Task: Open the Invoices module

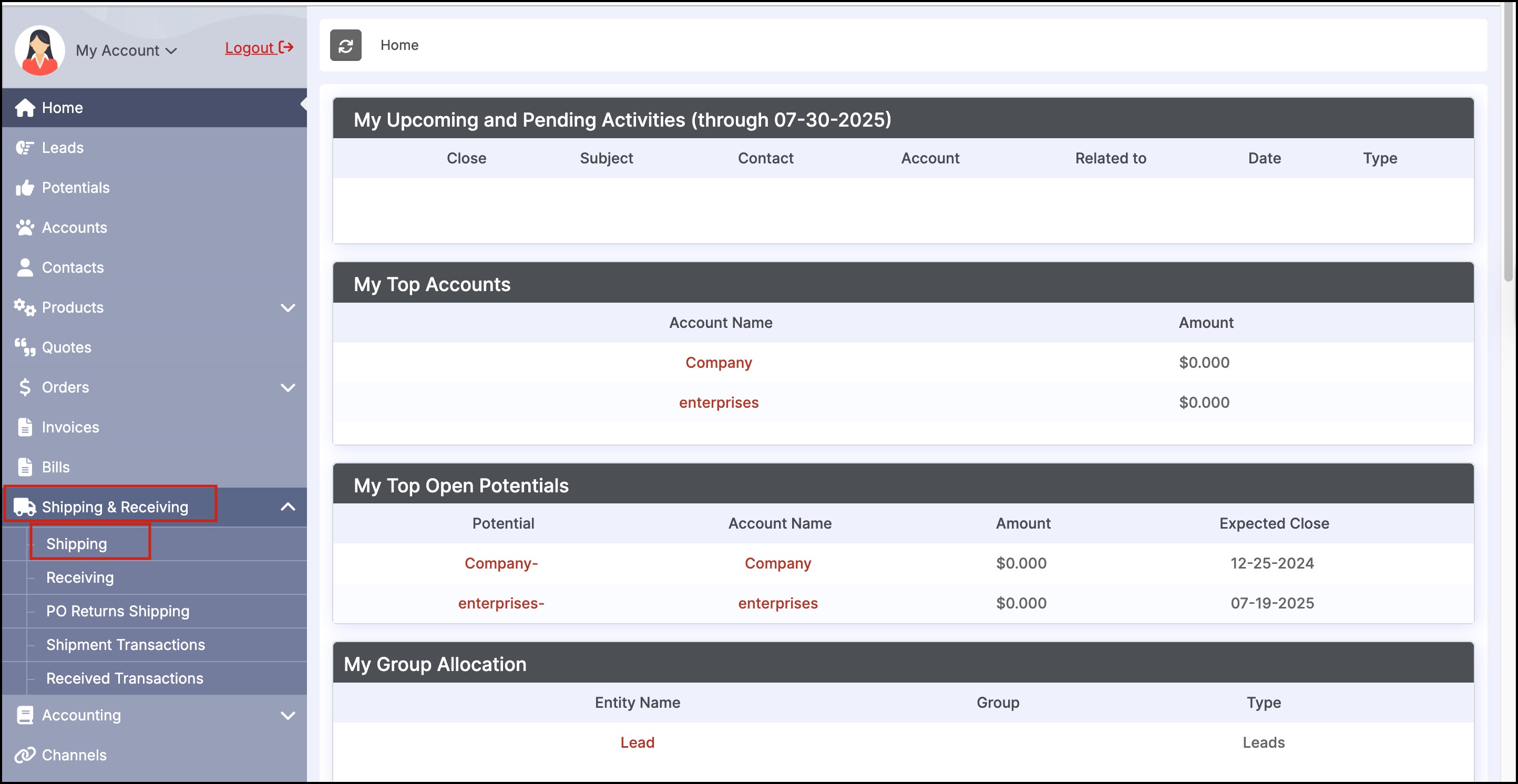Action: tap(155, 427)
